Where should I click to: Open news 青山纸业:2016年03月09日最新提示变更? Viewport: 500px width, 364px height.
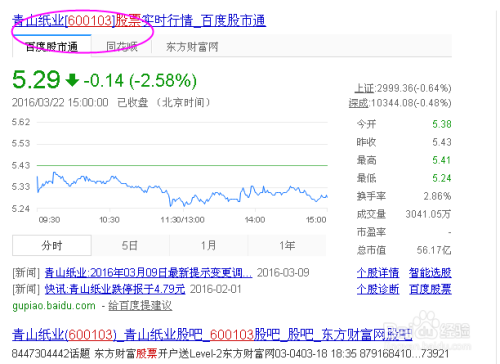[148, 273]
